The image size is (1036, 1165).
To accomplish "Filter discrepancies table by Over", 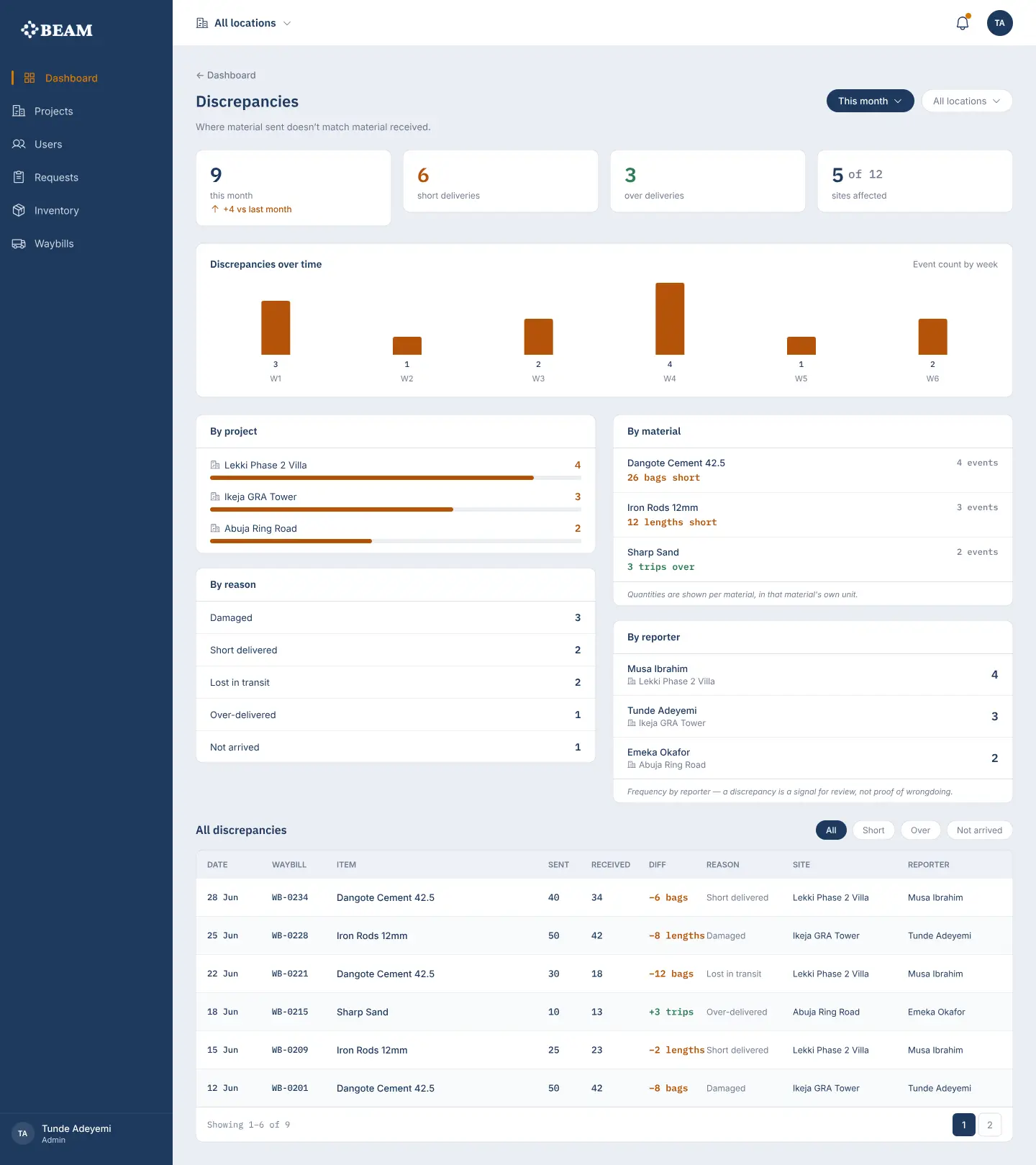I will 920,830.
